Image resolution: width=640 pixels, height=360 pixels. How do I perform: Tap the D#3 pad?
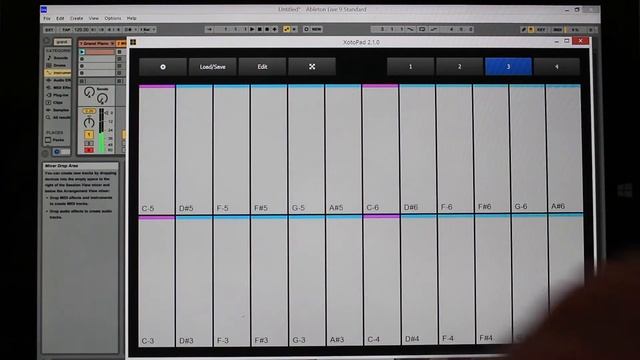(x=194, y=282)
